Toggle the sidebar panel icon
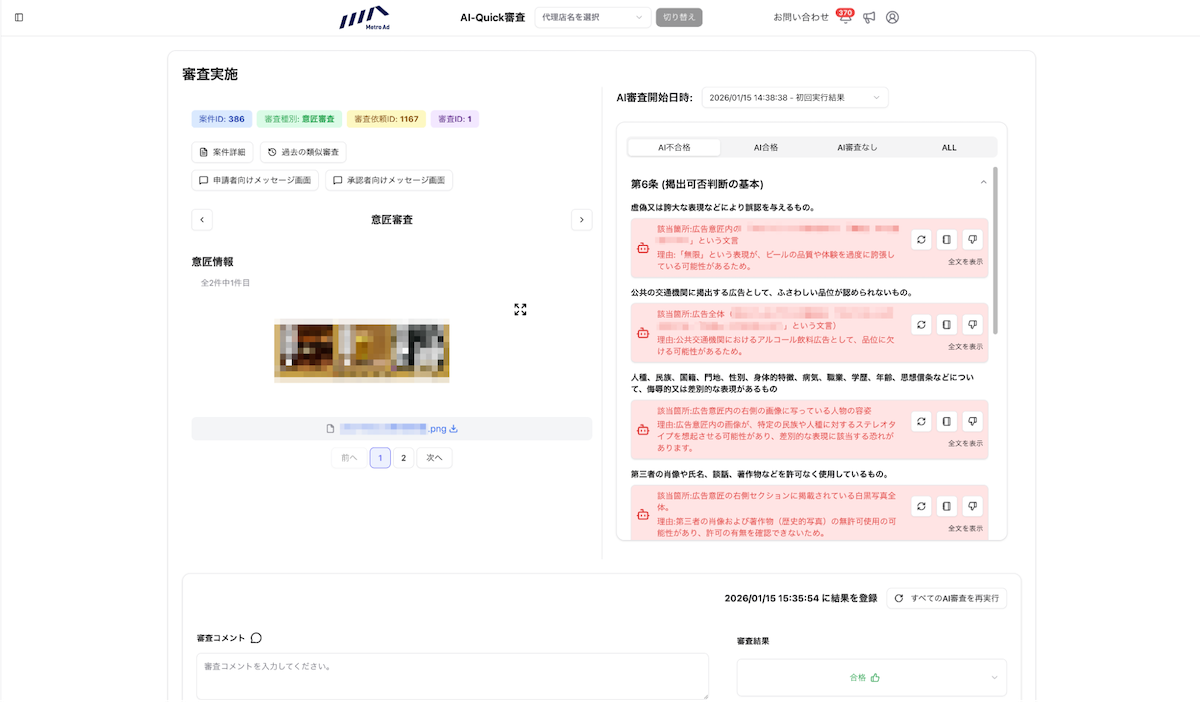Screen dimensions: 1200x702 click(x=19, y=17)
